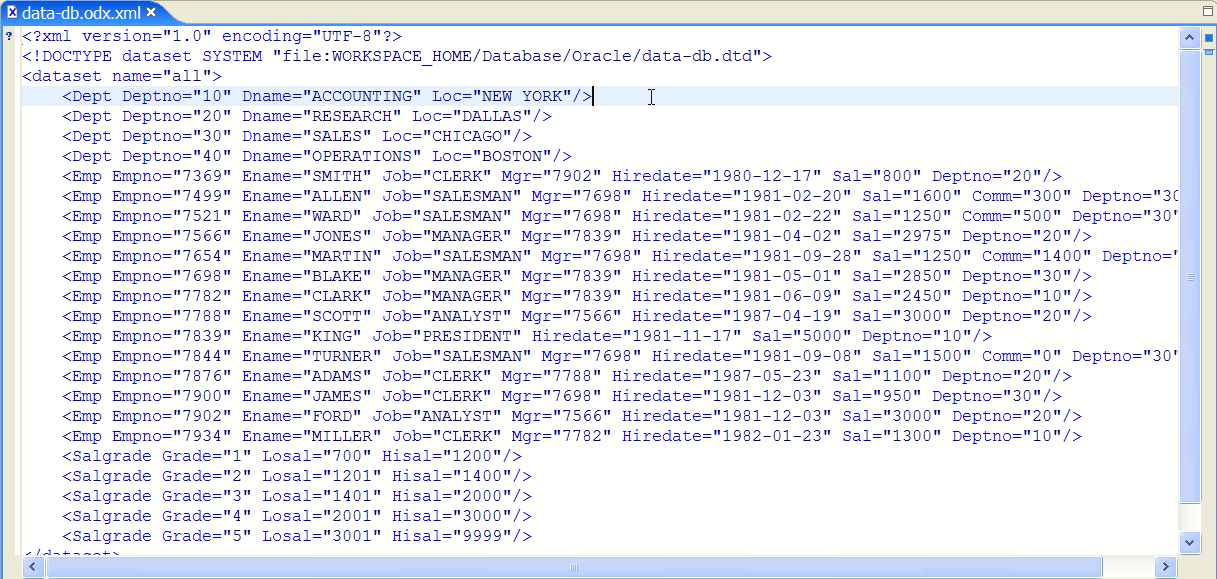Click the horizontal scrollbar thumb
The height and width of the screenshot is (579, 1217).
(573, 567)
